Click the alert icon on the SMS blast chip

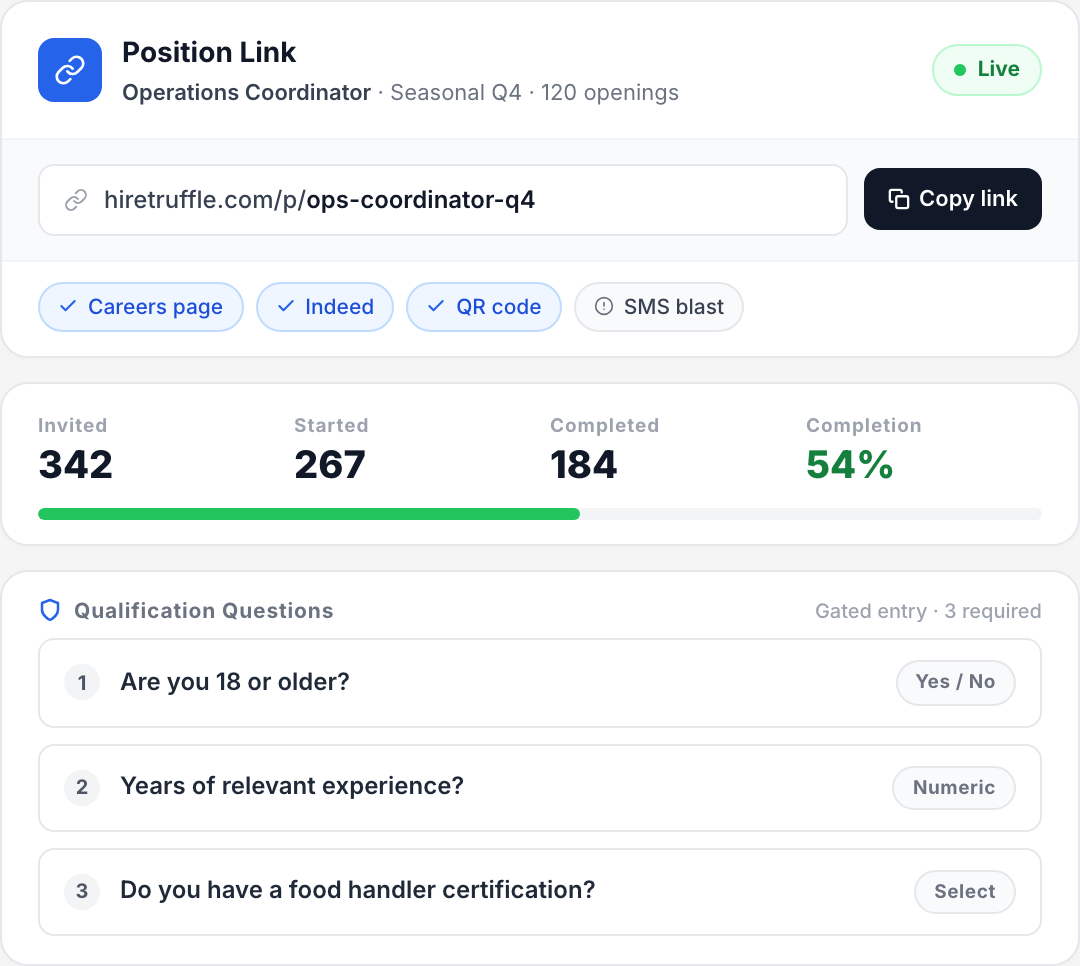click(602, 307)
